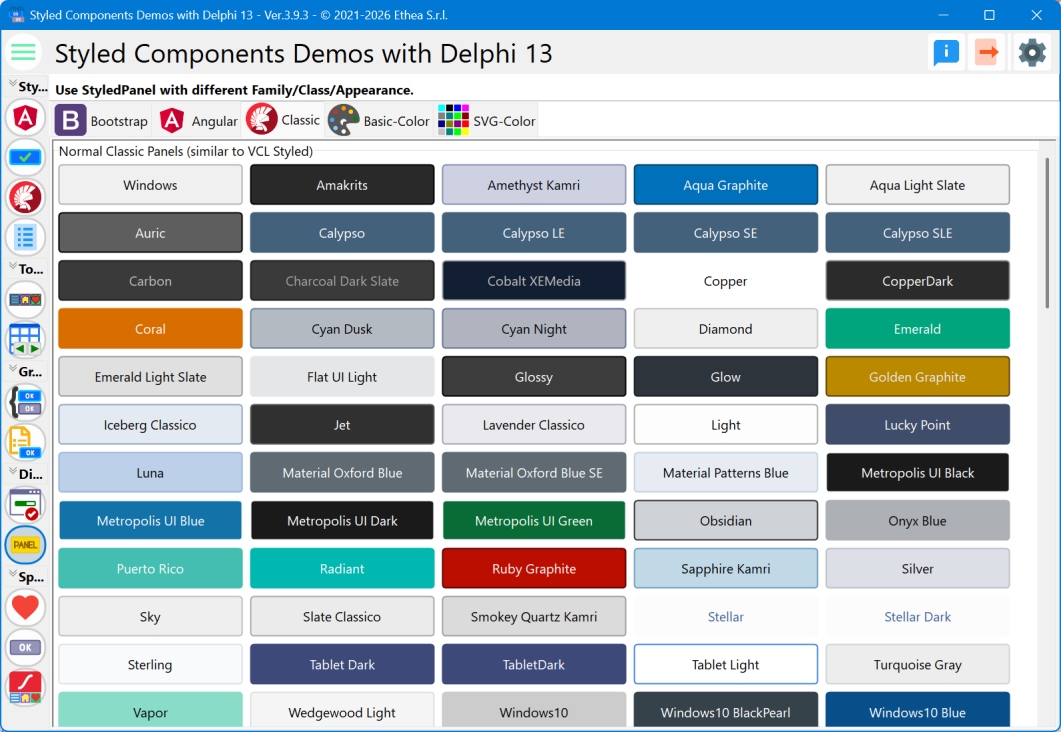This screenshot has height=732, width=1061.
Task: Click the Obsidian panel
Action: 725,520
